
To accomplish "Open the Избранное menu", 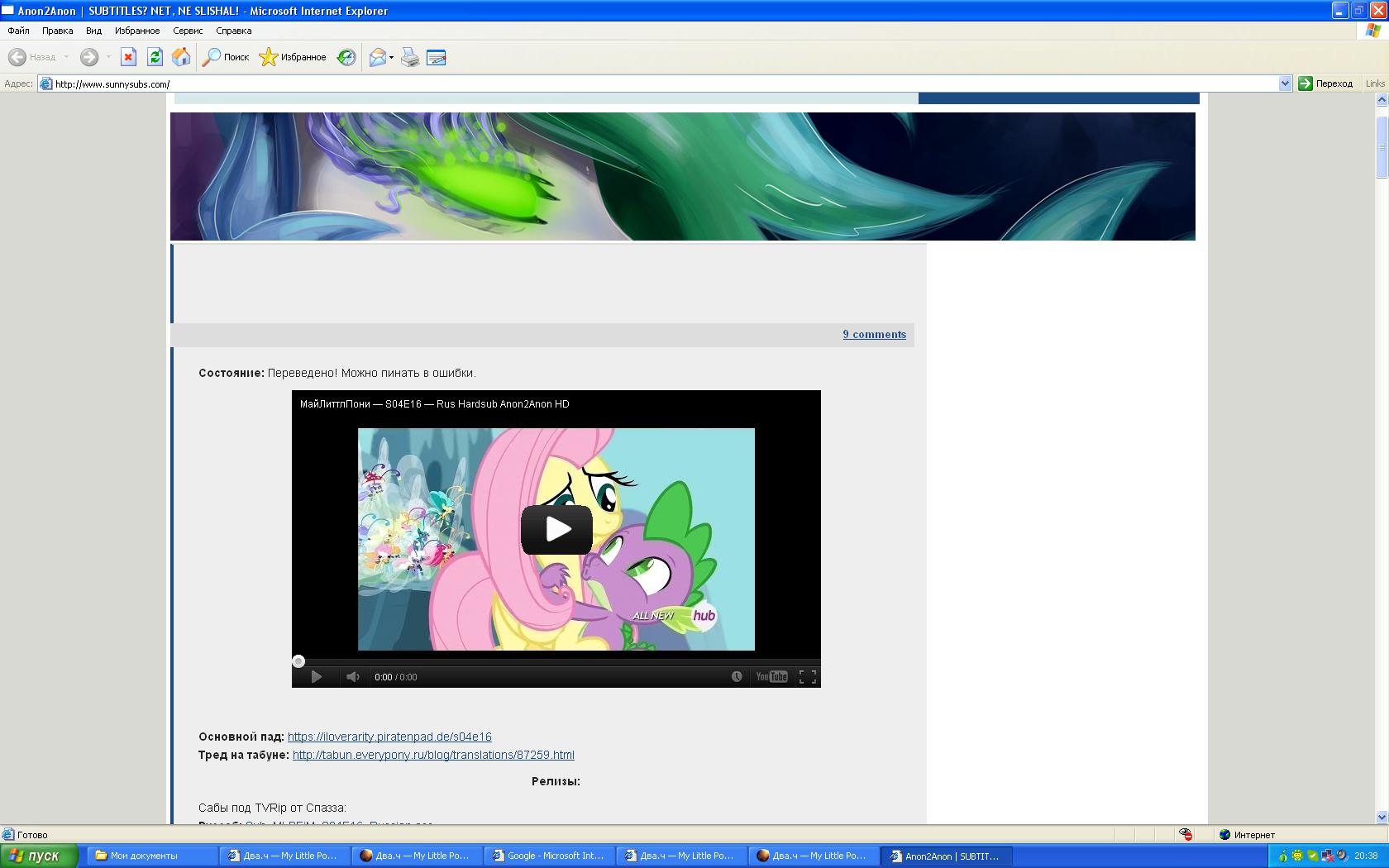I will click(137, 31).
